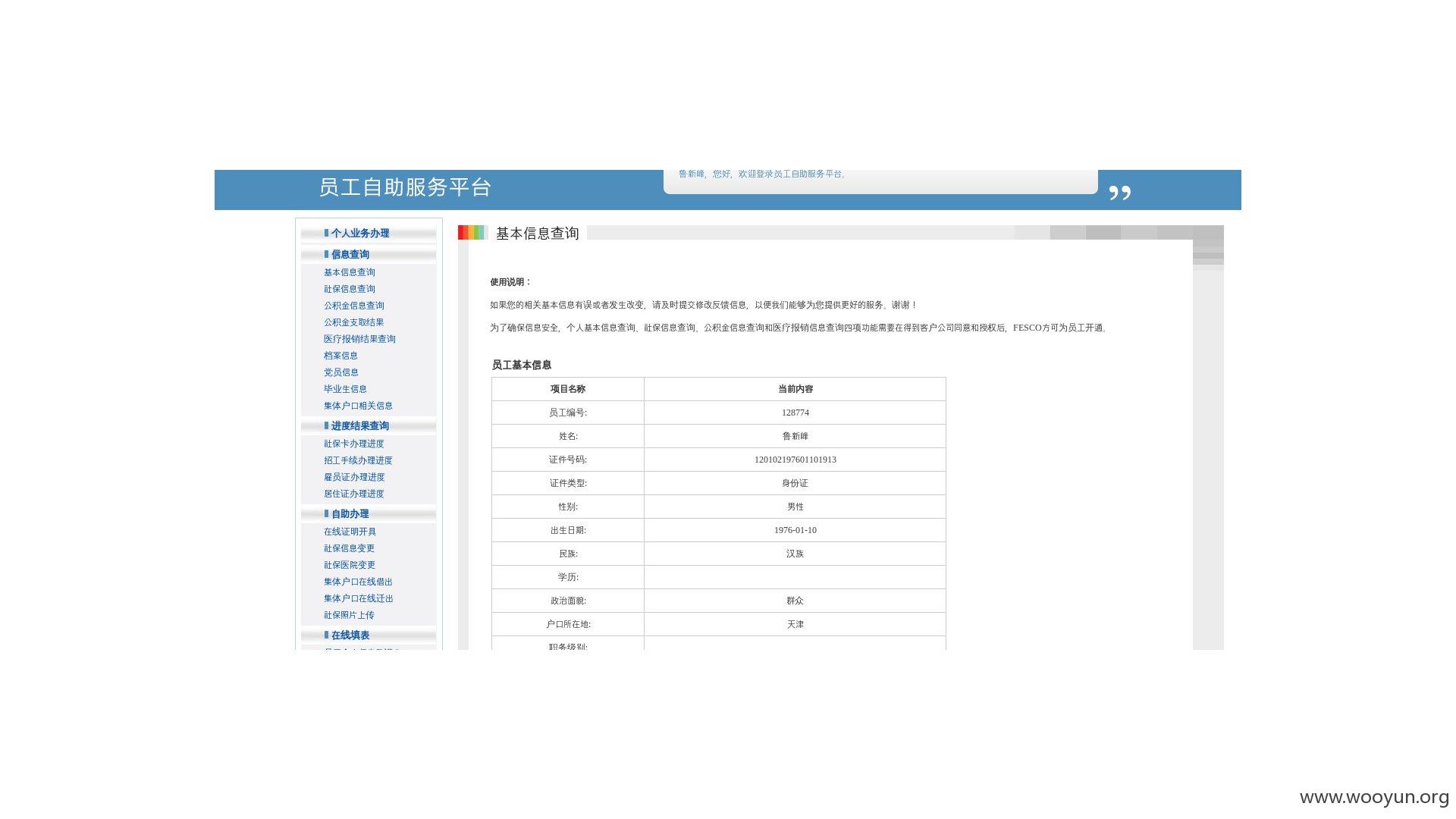Click the welcome message for 鲁新峰
1456x819 pixels.
click(x=762, y=174)
